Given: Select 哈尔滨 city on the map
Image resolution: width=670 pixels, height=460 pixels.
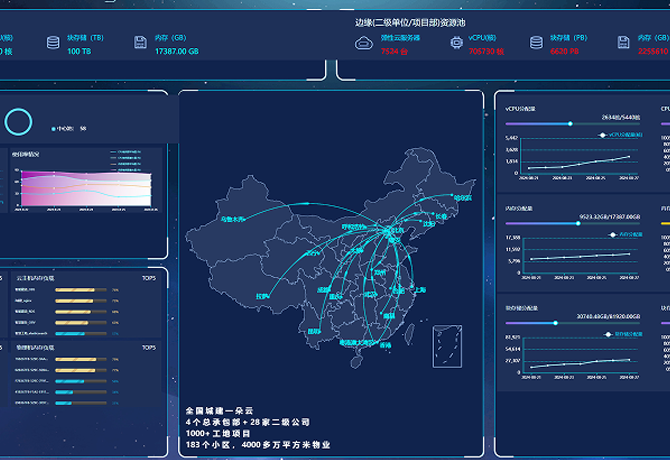Looking at the screenshot, I should click(x=461, y=198).
